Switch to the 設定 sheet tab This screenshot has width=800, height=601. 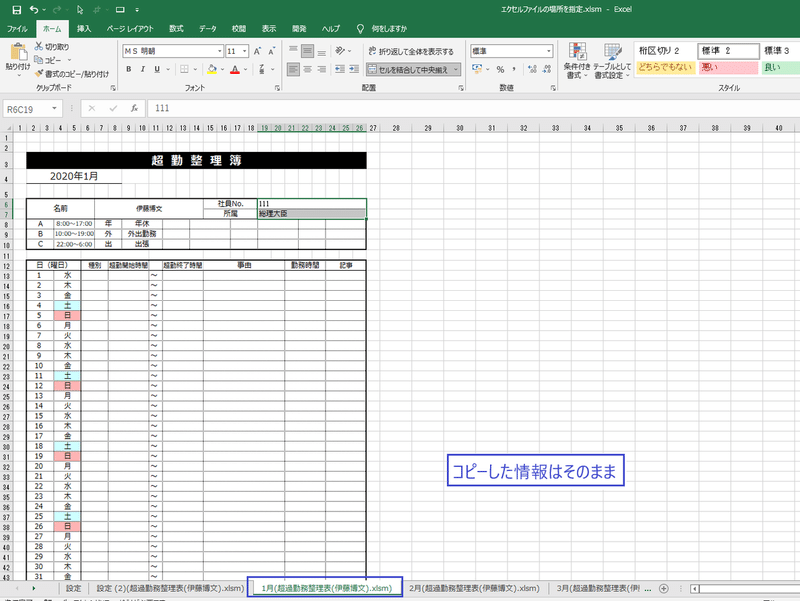point(73,588)
